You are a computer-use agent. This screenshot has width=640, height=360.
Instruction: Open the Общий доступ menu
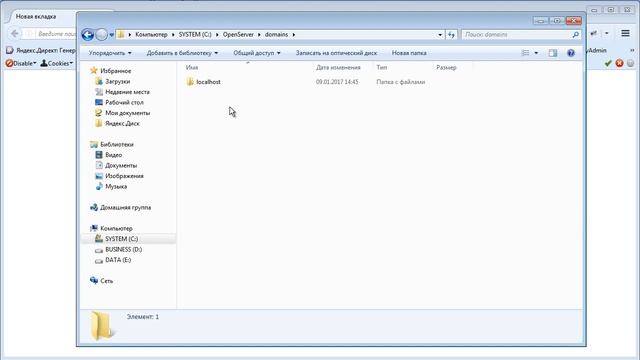click(x=257, y=53)
